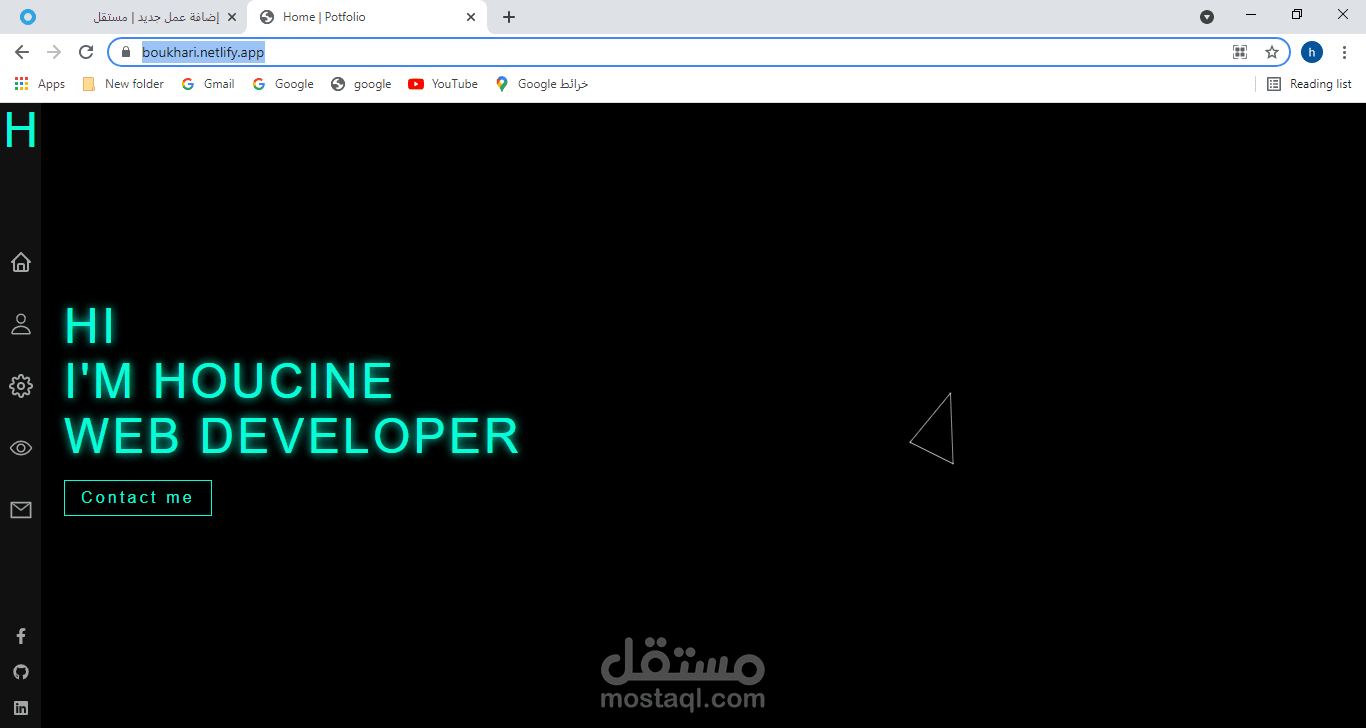1366x728 pixels.
Task: Open the browser profile avatar menu
Action: pos(1311,51)
